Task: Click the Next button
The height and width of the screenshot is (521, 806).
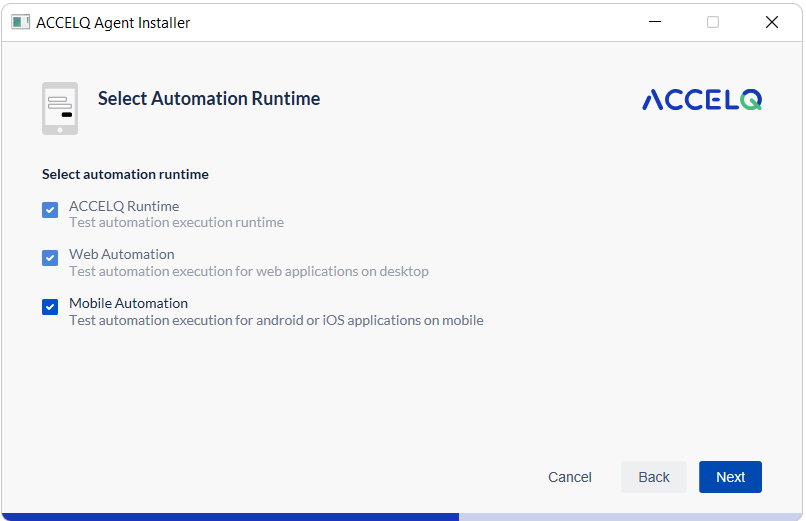Action: pyautogui.click(x=730, y=477)
